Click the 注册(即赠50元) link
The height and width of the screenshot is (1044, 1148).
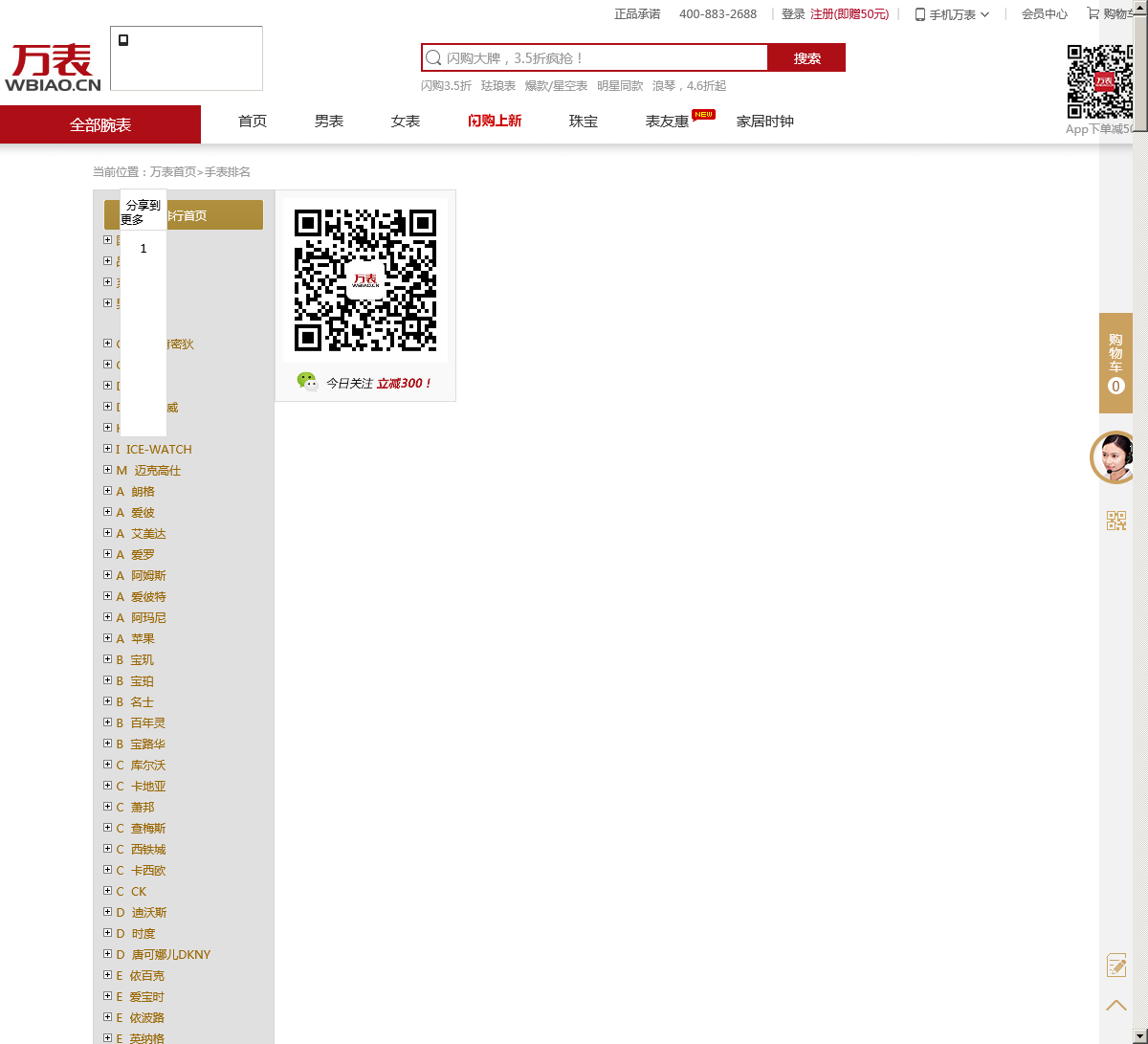(x=850, y=14)
